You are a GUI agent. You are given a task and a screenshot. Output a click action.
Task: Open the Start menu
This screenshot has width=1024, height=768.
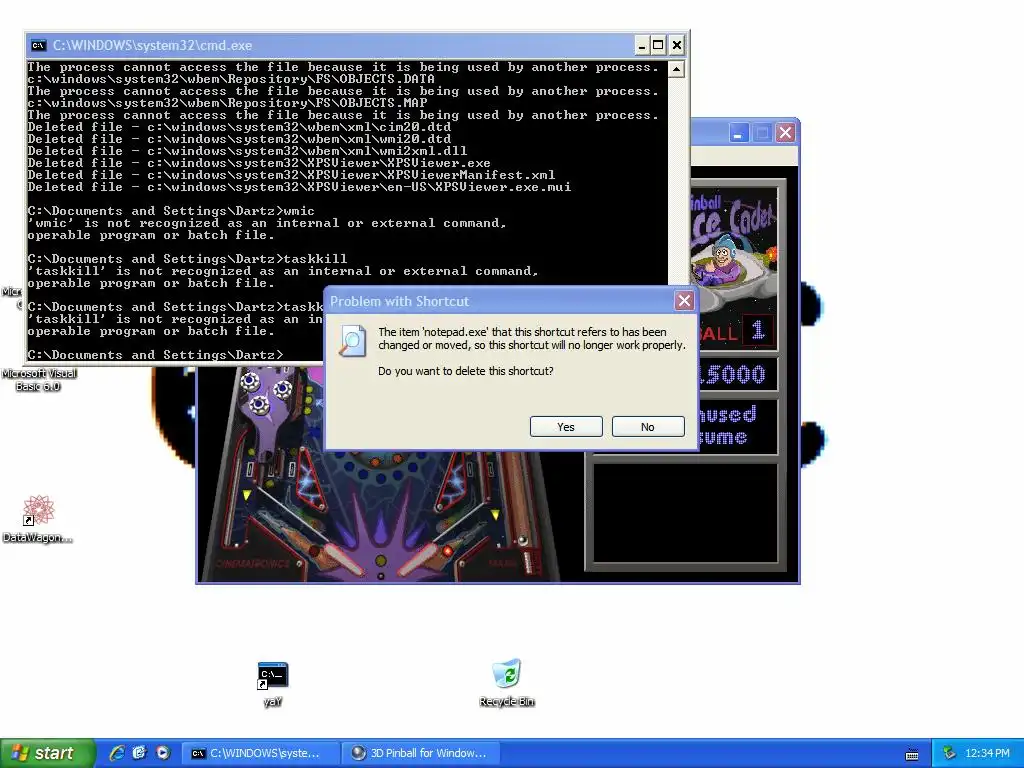[46, 753]
